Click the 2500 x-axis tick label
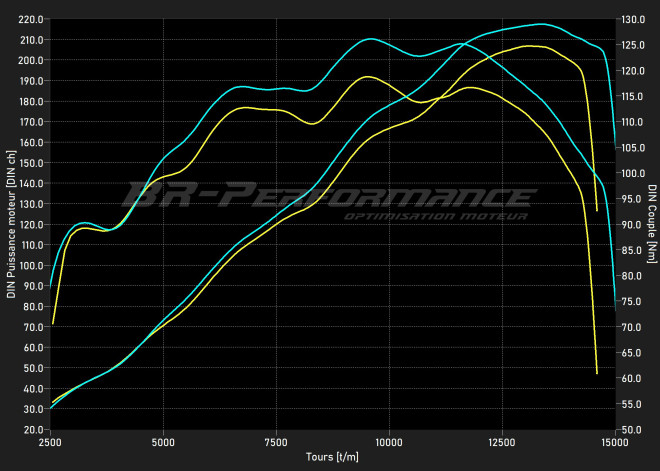Screen dimensions: 660x471 point(50,441)
